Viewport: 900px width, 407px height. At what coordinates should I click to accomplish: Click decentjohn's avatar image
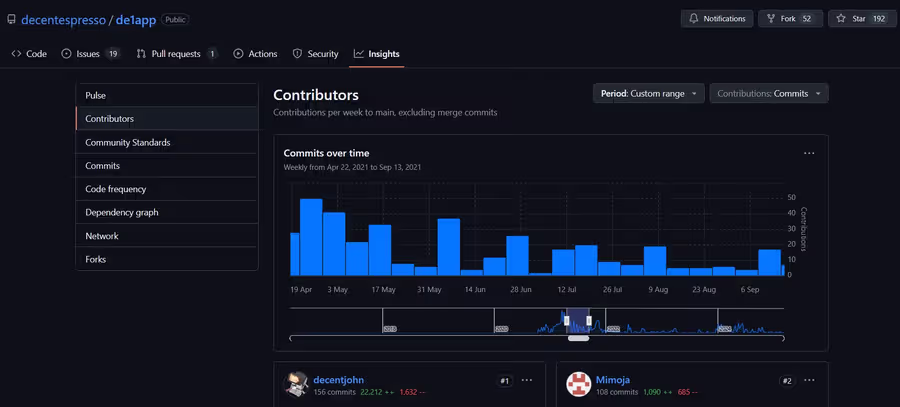tap(297, 384)
